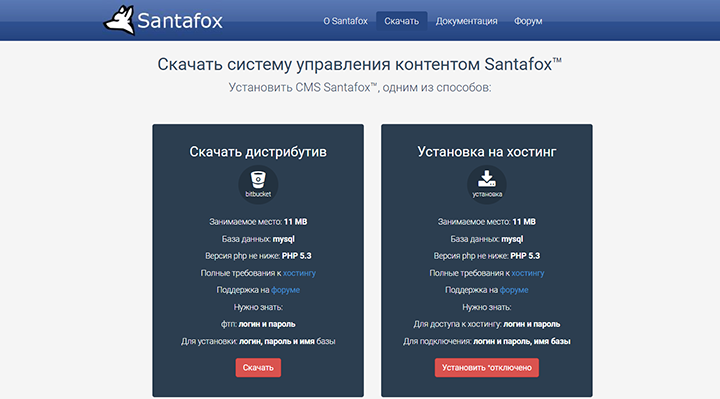Go to the Форум menu item
This screenshot has height=399, width=720.
pos(528,21)
